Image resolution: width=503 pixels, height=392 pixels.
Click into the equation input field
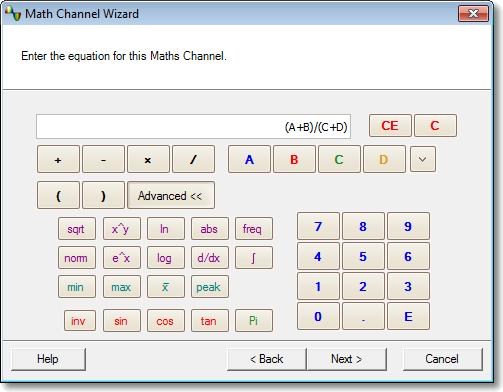(193, 127)
